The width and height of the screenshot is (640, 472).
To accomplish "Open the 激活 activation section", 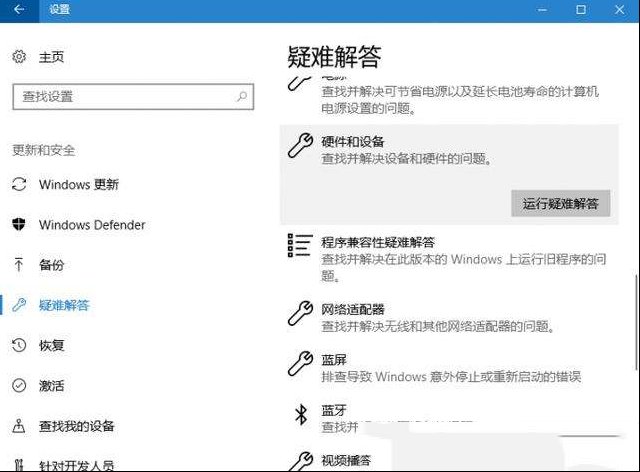I will click(51, 385).
